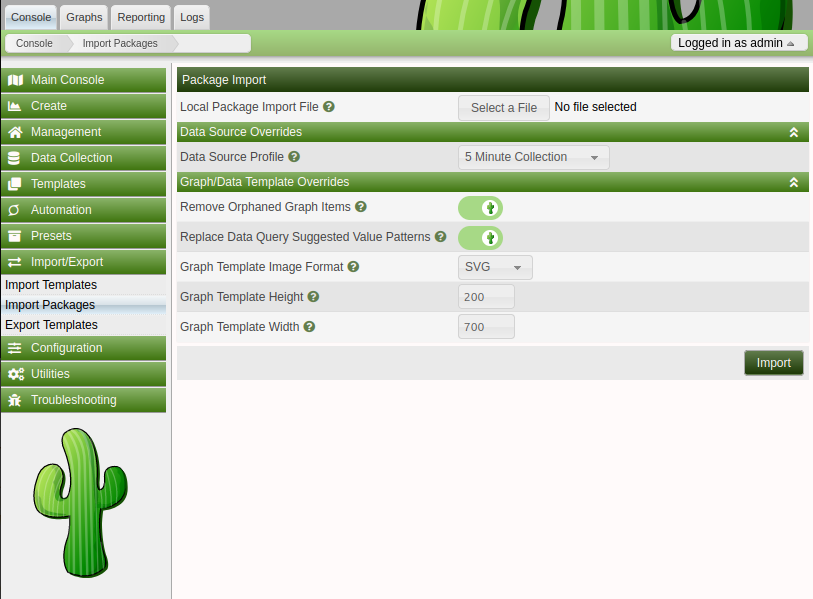Click the Graph Template Height input field
Viewport: 813px width, 599px height.
coord(486,297)
